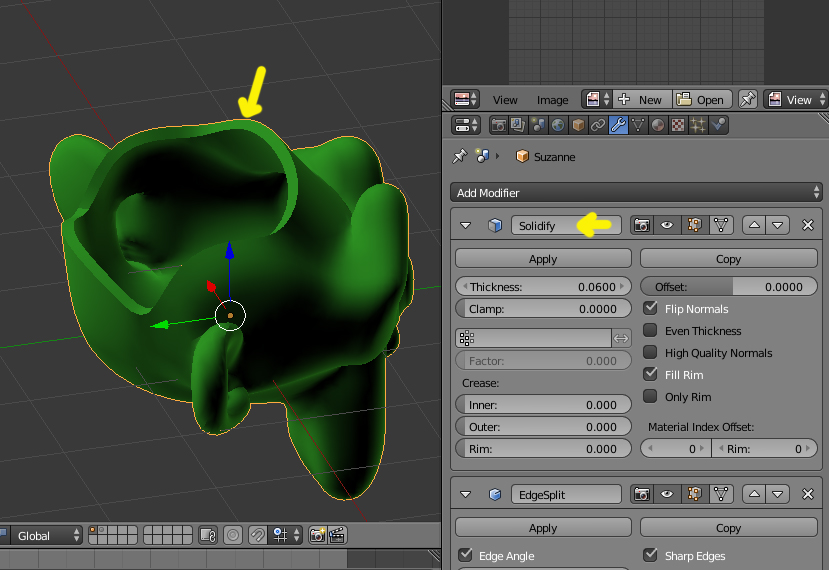829x570 pixels.
Task: Move the EdgeSplit modifier down
Action: pos(778,494)
